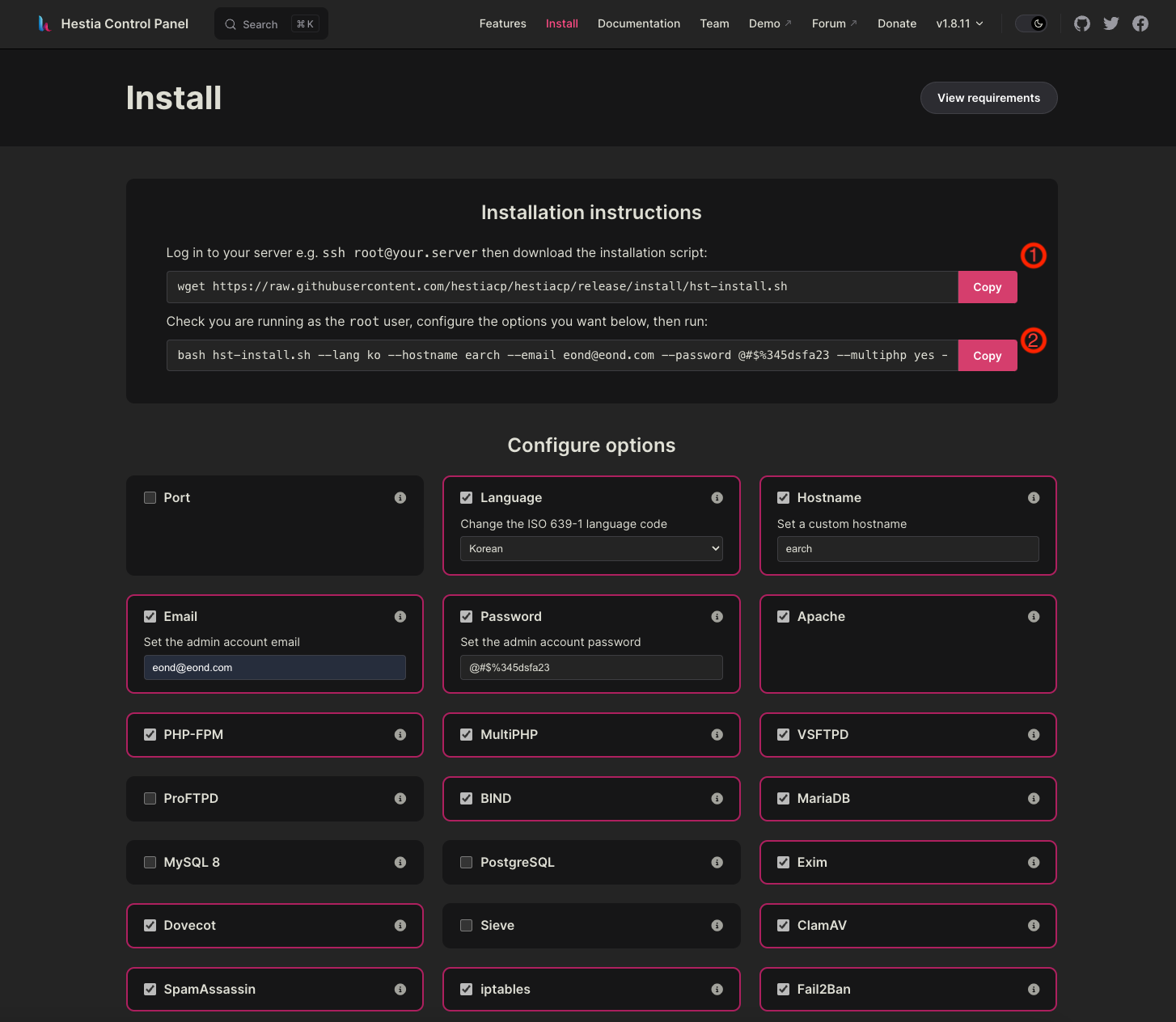Show info for the Apache option
1176x1022 pixels.
click(1034, 616)
